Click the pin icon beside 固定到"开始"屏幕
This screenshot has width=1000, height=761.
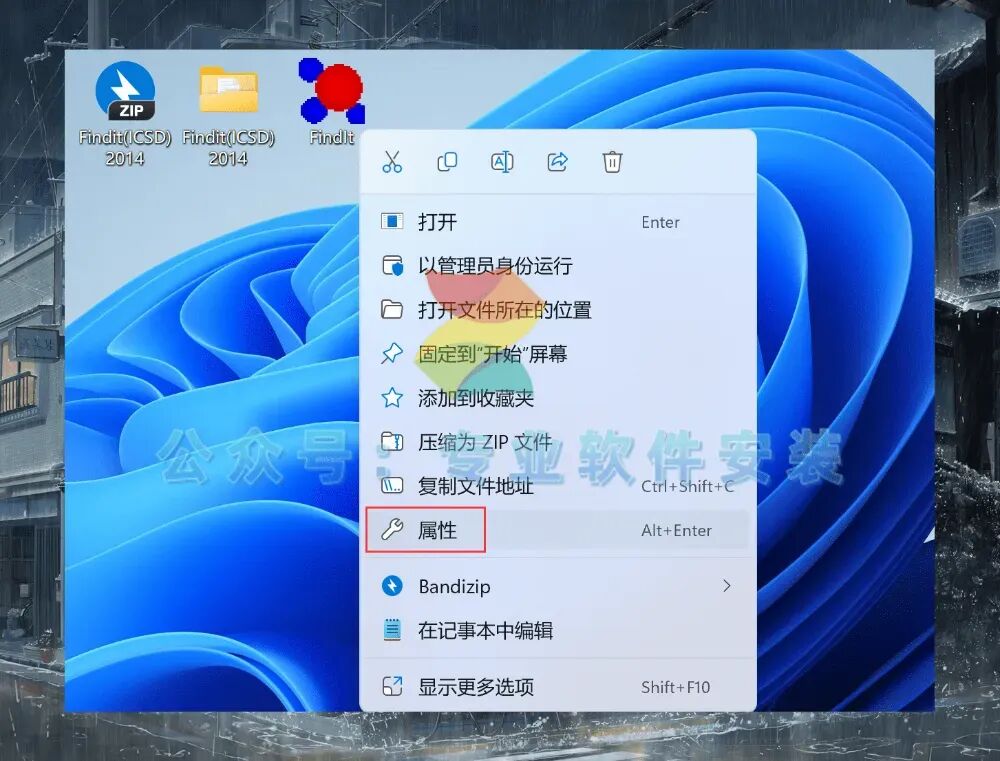392,353
